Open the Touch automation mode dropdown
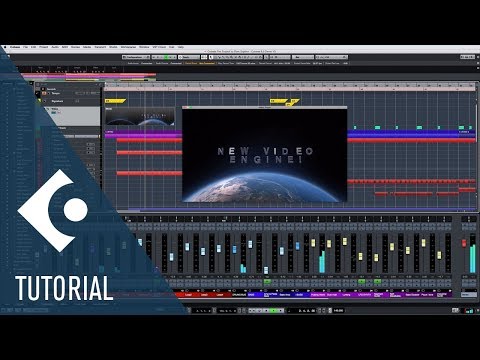This screenshot has width=480, height=360. [x=189, y=57]
